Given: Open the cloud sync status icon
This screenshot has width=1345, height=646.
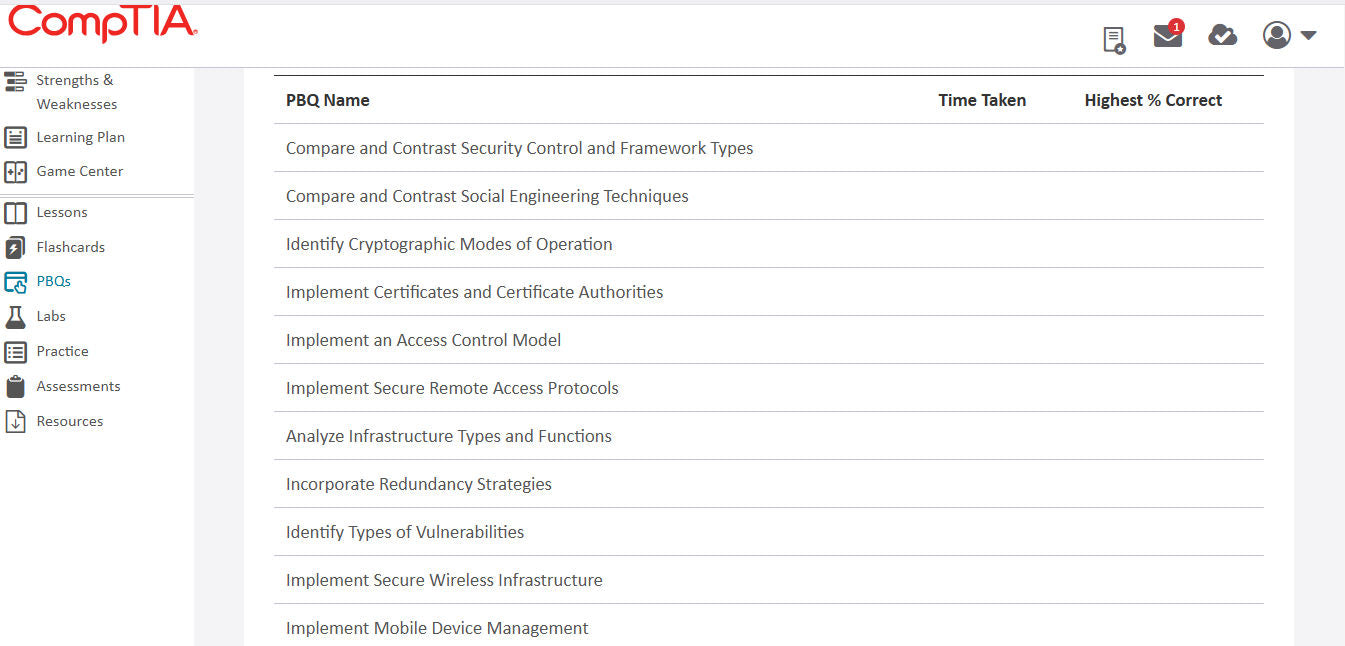Looking at the screenshot, I should 1222,36.
